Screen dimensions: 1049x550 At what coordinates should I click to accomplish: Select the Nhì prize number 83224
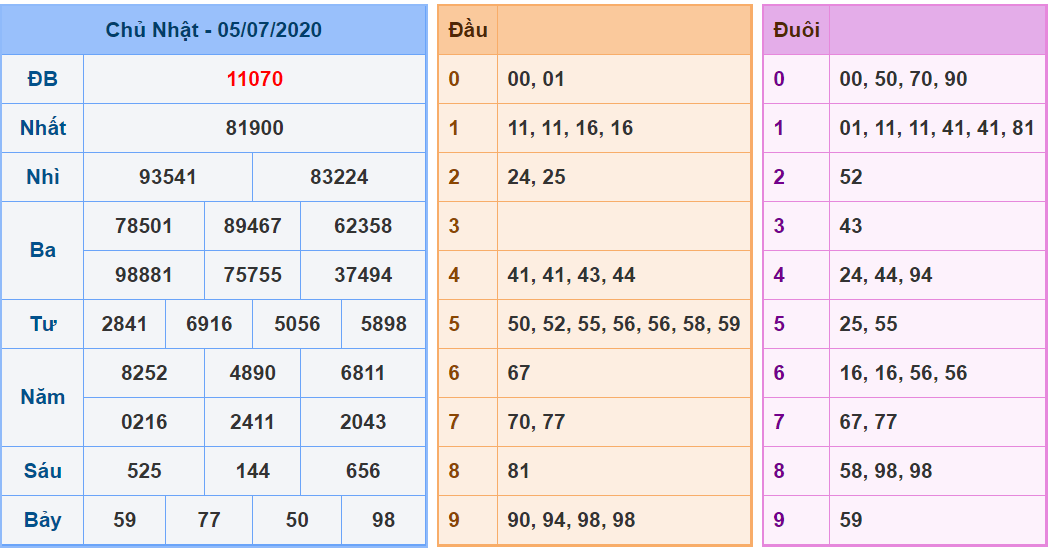(339, 177)
